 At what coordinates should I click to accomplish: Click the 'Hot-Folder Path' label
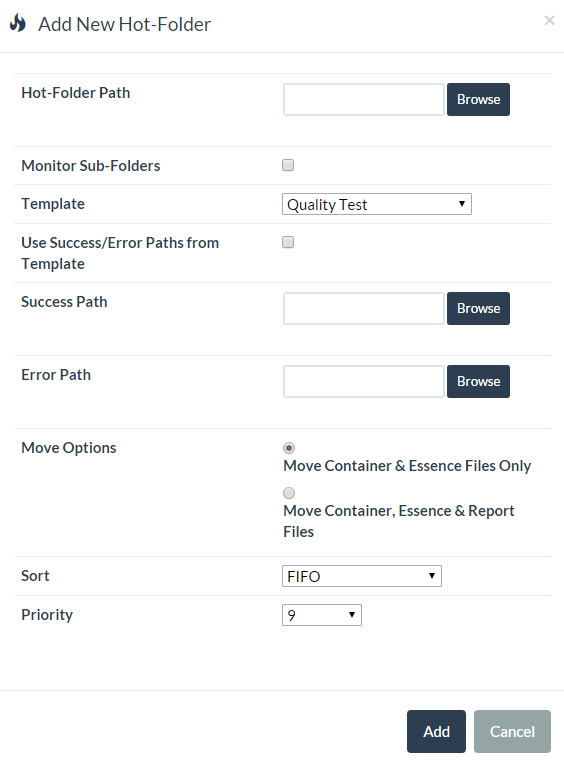coord(76,93)
